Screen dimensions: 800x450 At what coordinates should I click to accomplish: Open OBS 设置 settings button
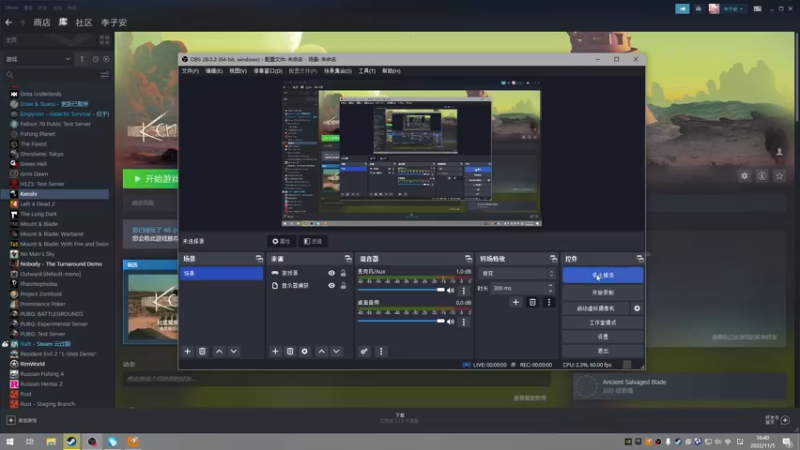click(x=603, y=337)
